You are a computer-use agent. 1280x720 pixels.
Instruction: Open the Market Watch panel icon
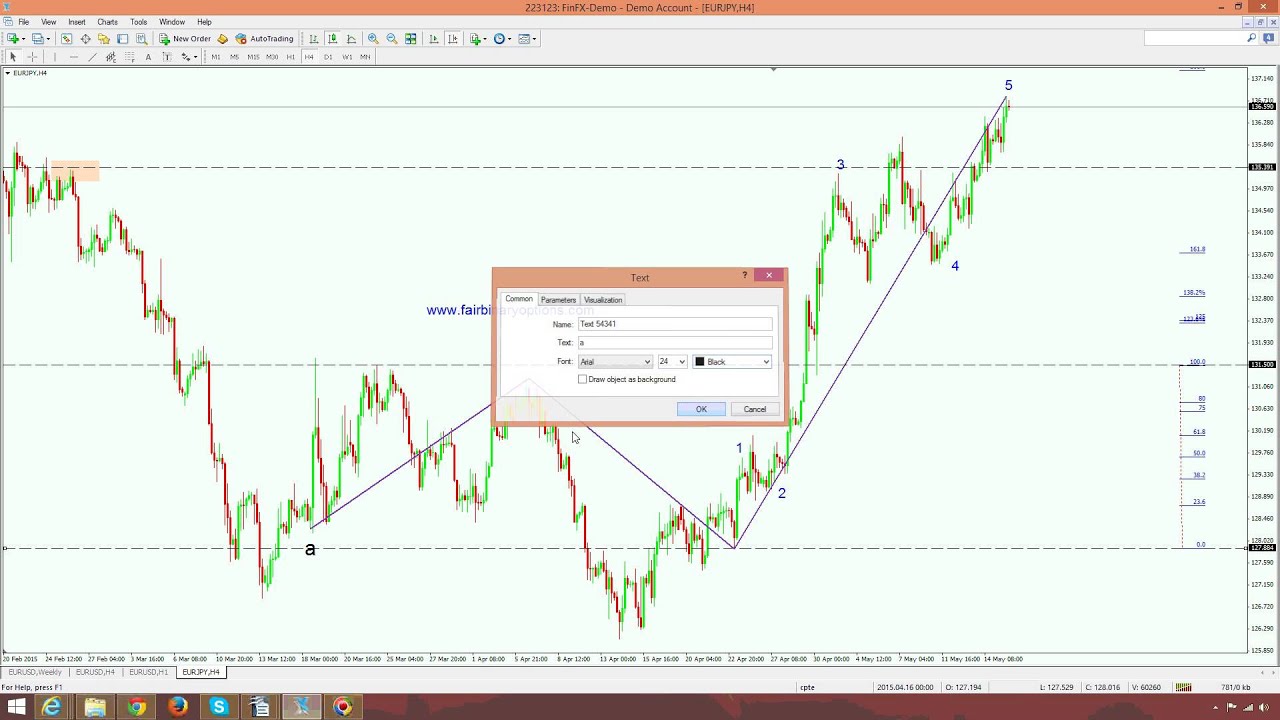click(x=66, y=39)
